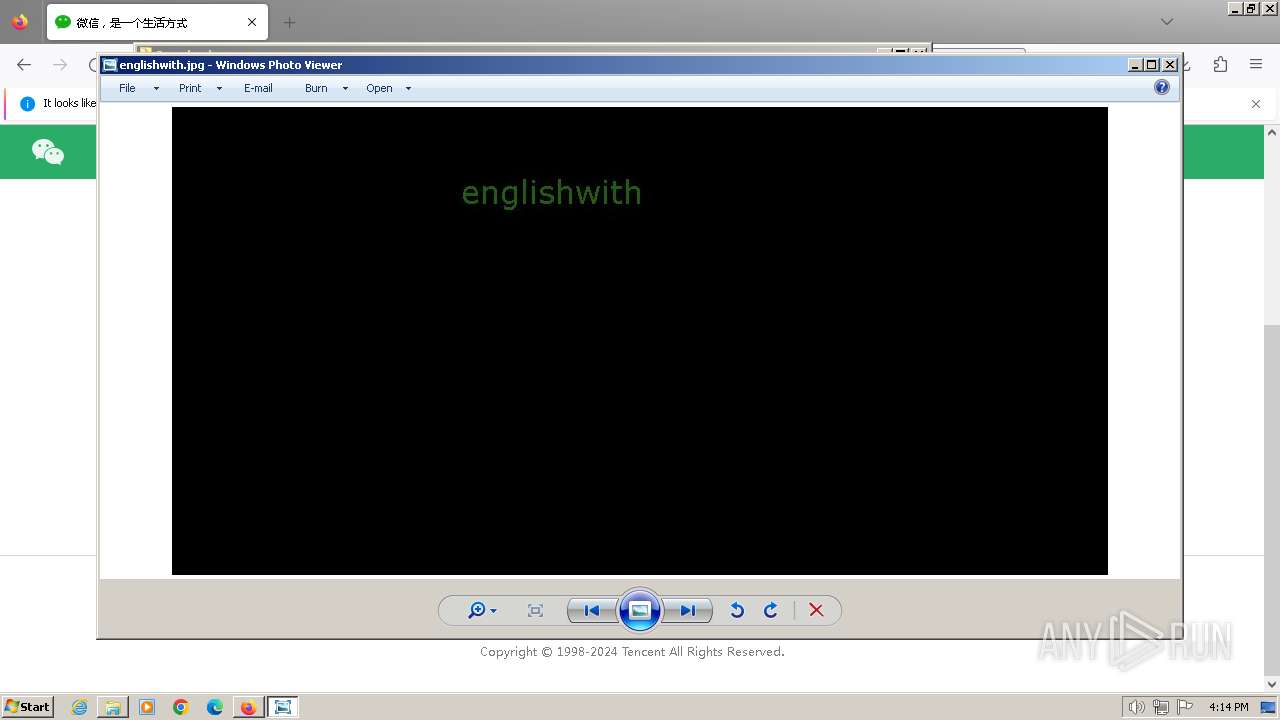Start the slide show
Viewport: 1280px width, 720px height.
640,610
